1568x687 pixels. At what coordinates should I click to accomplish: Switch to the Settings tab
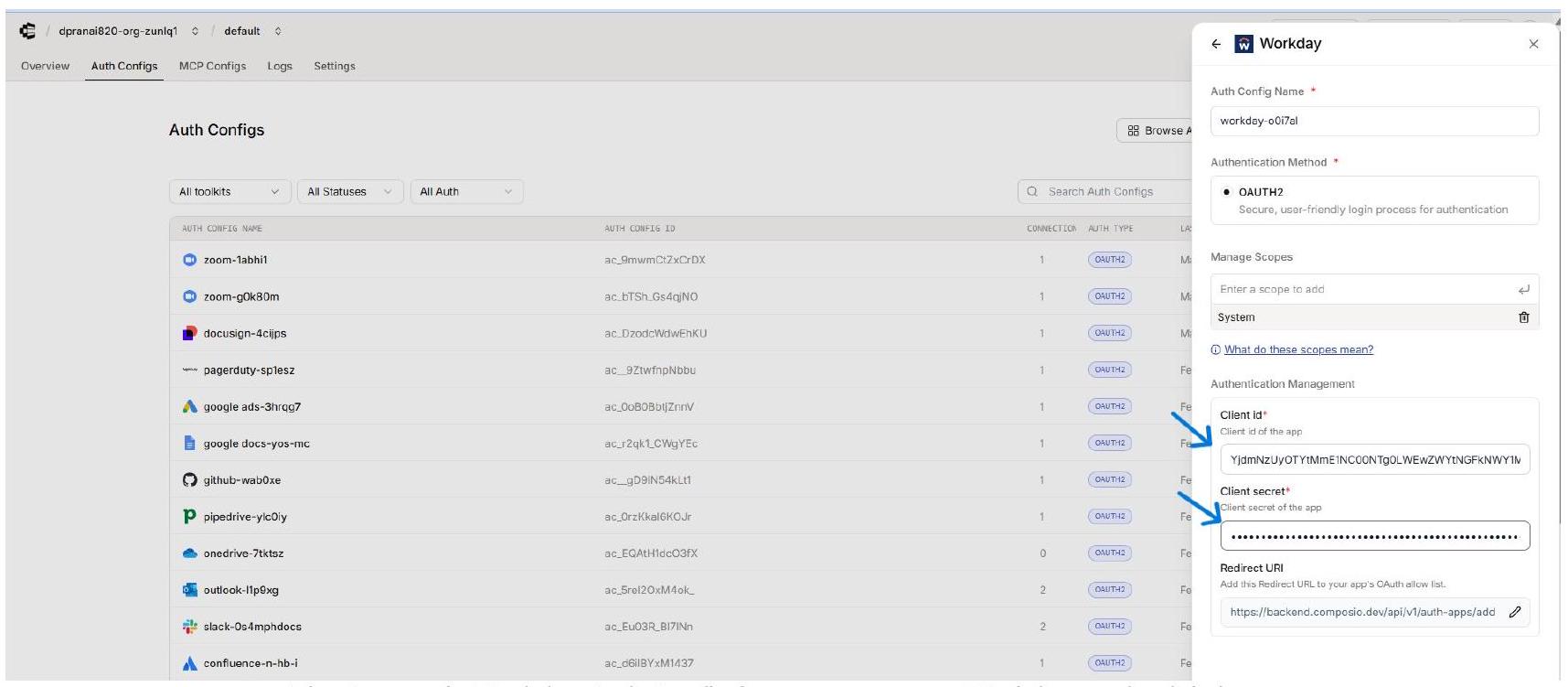click(335, 66)
